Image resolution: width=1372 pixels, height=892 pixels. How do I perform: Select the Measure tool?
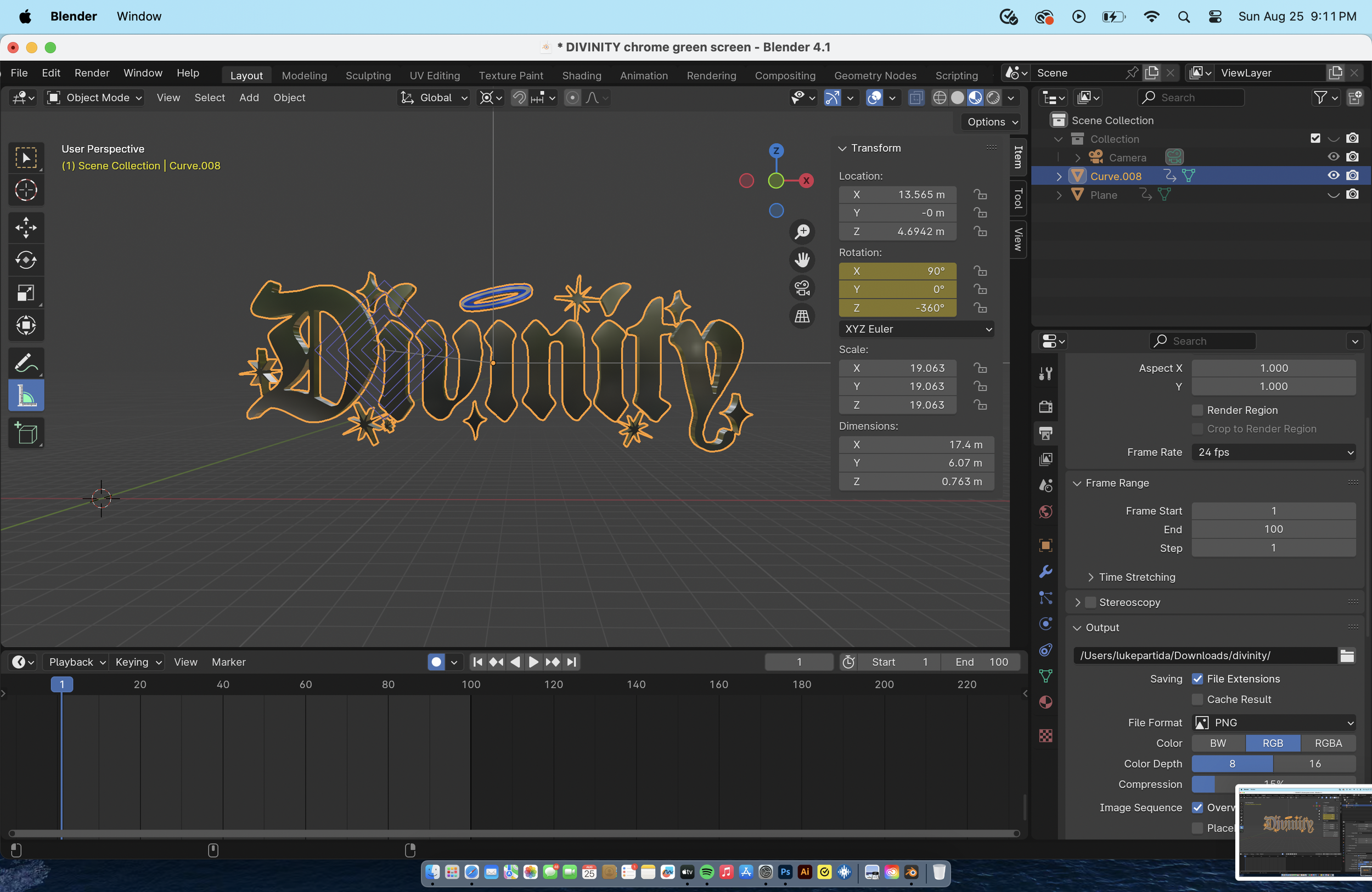[26, 396]
